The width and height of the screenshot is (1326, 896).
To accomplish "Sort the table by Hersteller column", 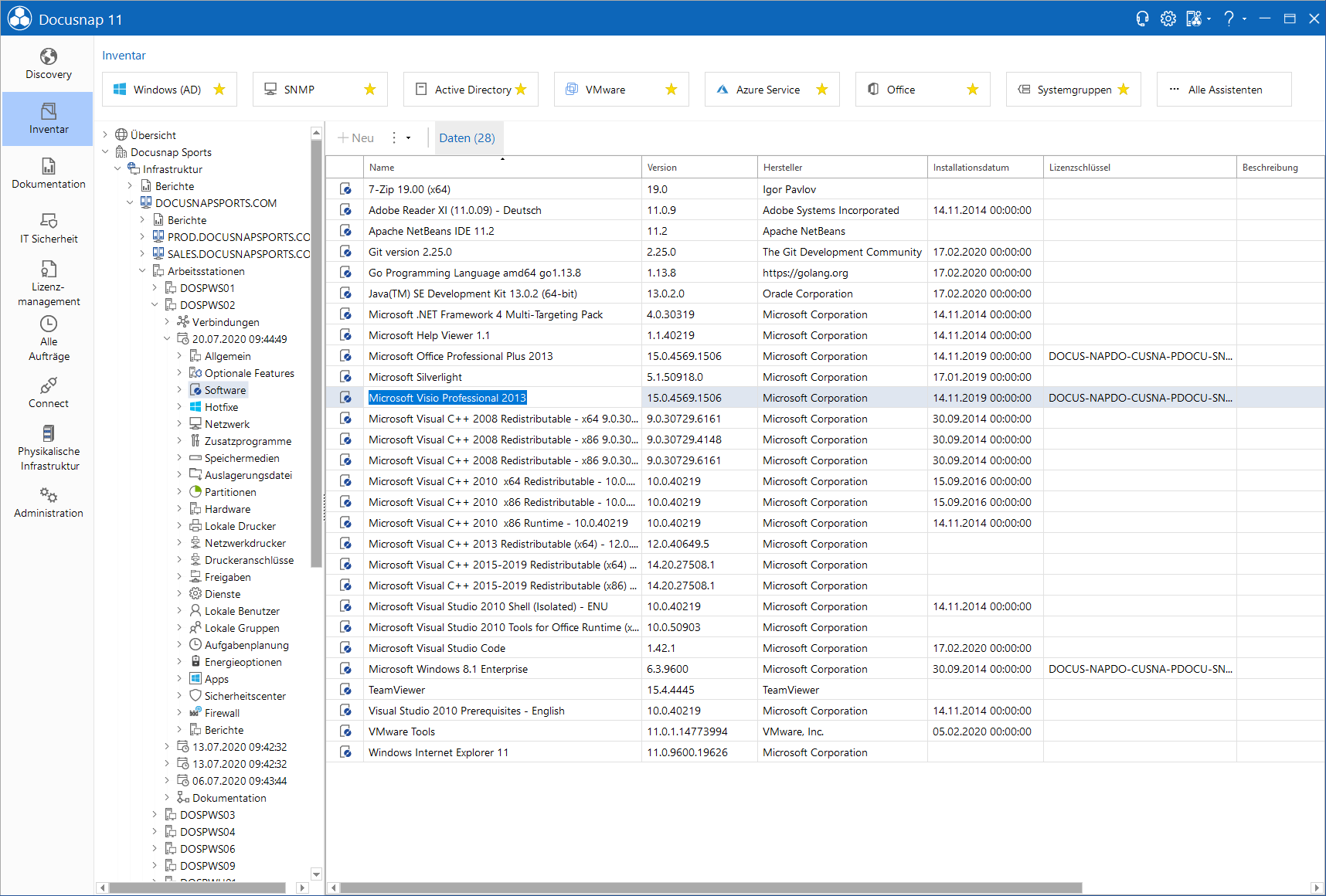I will click(x=842, y=168).
